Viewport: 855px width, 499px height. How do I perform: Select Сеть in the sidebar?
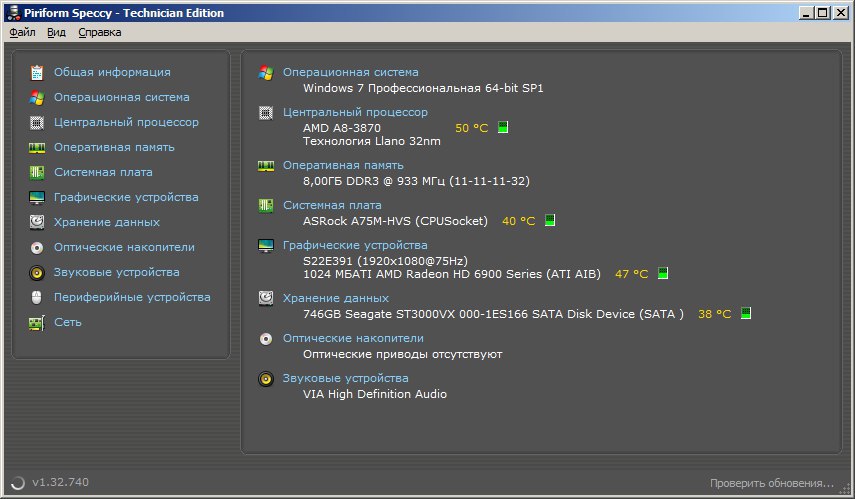(68, 323)
